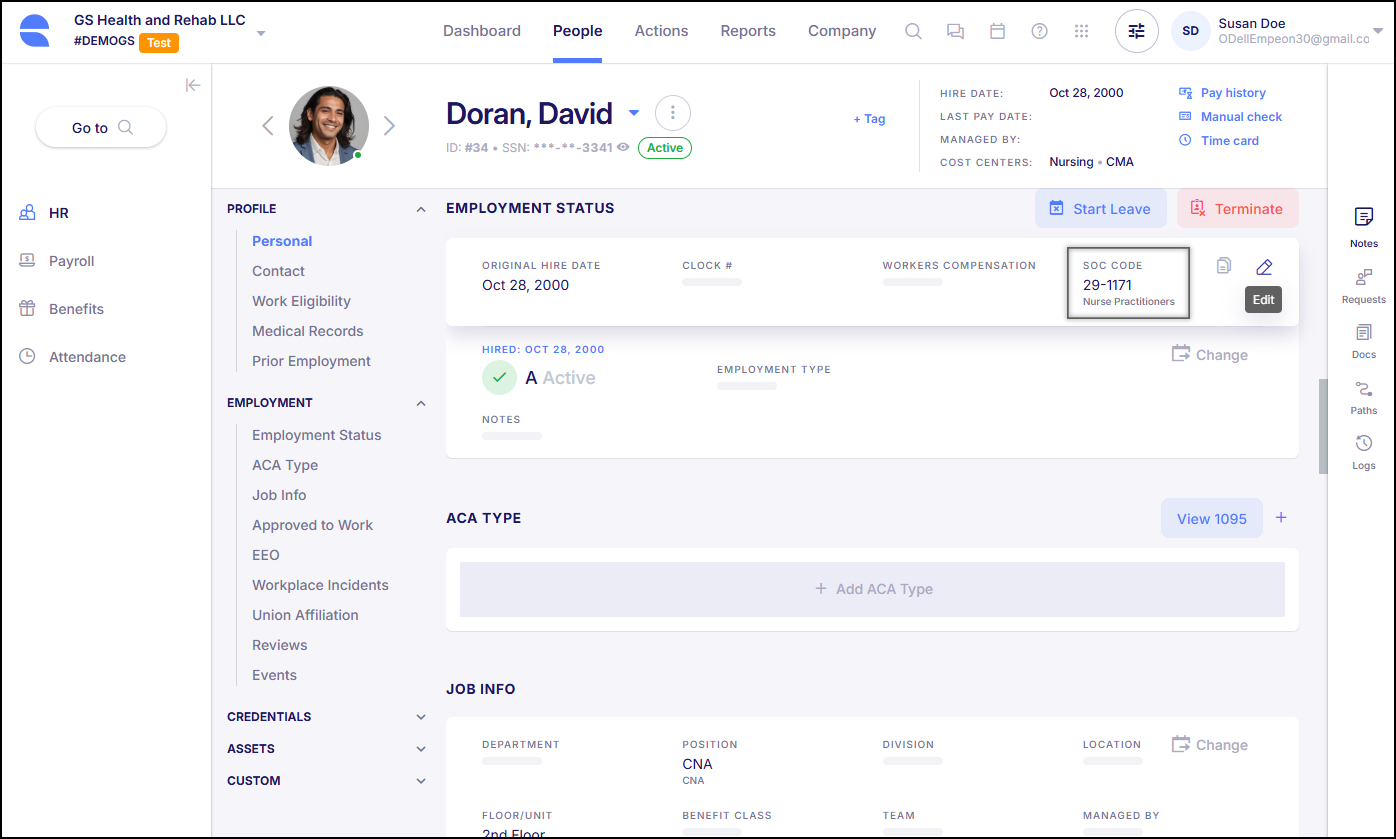Screen dimensions: 1396x839
Task: Open the settings sliders button in header
Action: 1136,31
